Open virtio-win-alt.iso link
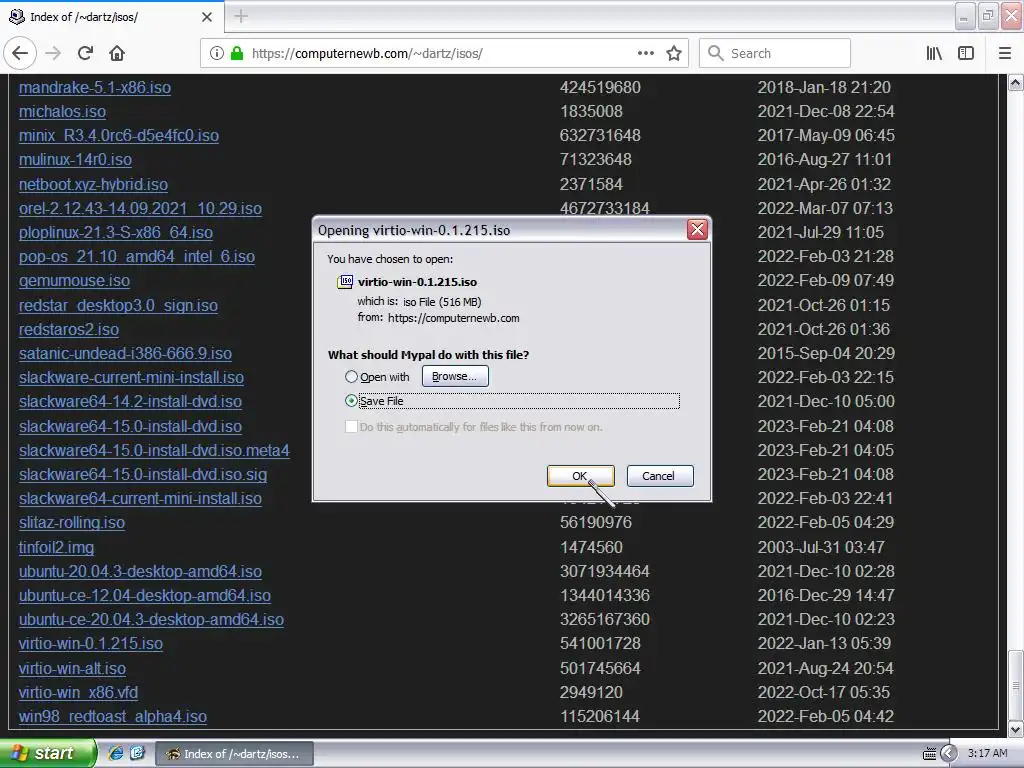The image size is (1024, 768). pyautogui.click(x=72, y=669)
